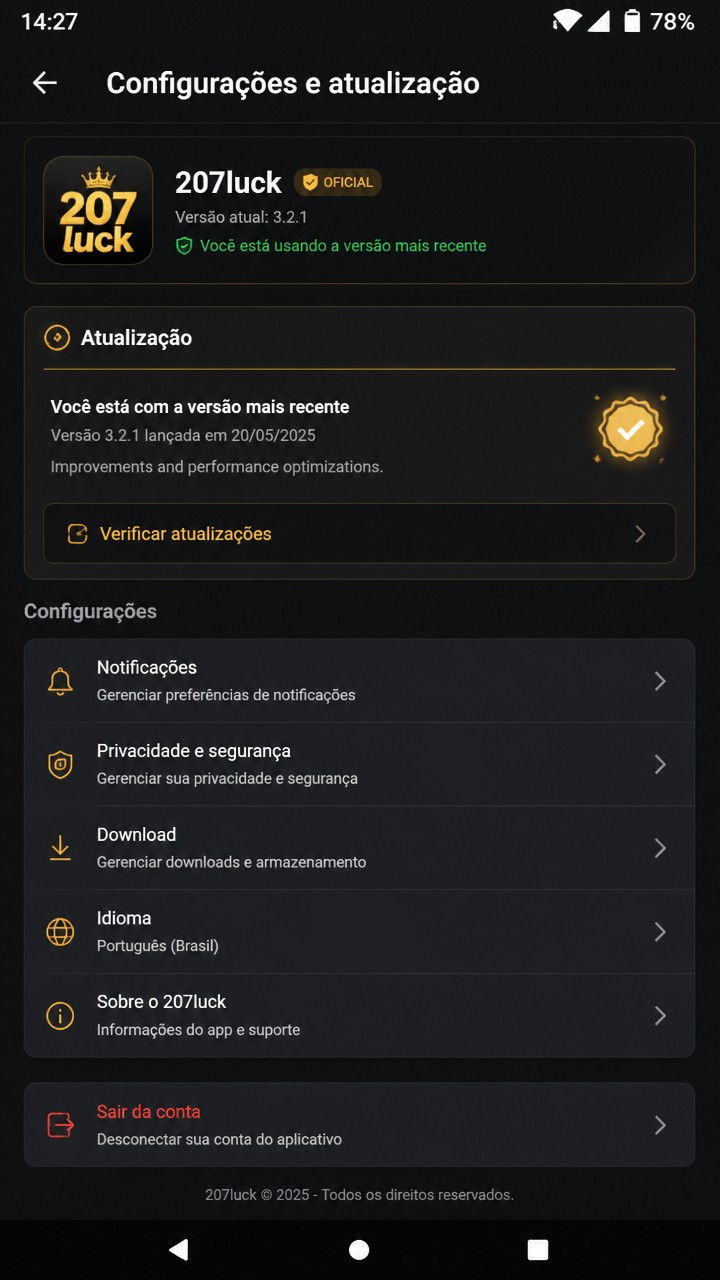
Task: Select Sobre o 207luck entry
Action: [x=359, y=1016]
